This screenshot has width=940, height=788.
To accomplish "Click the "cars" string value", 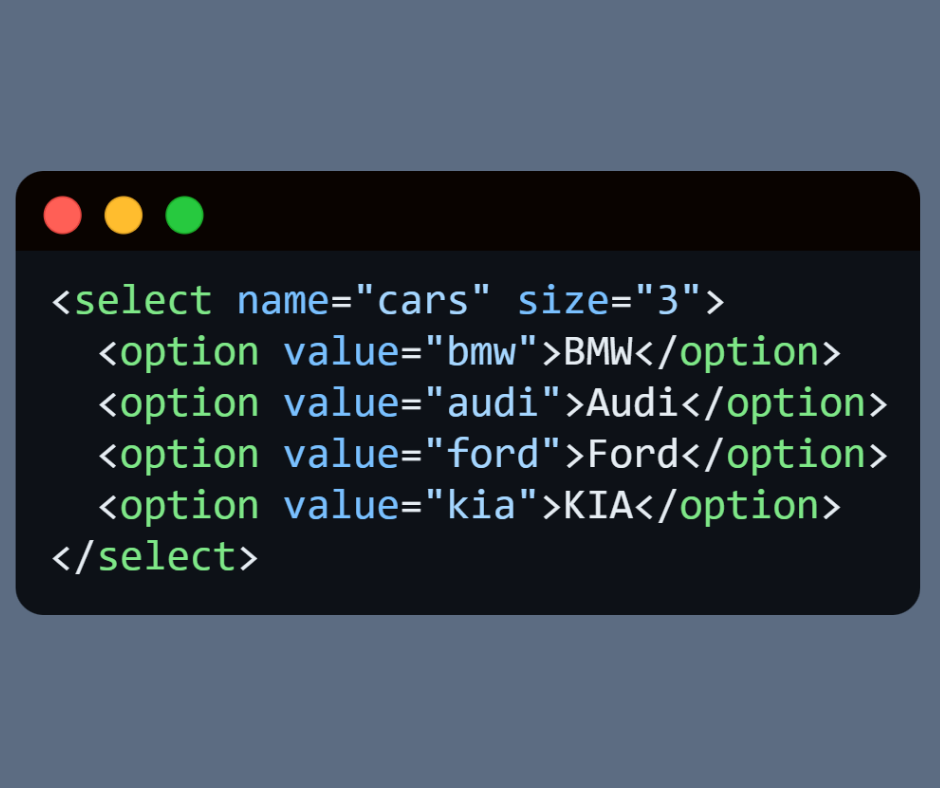I will click(423, 301).
